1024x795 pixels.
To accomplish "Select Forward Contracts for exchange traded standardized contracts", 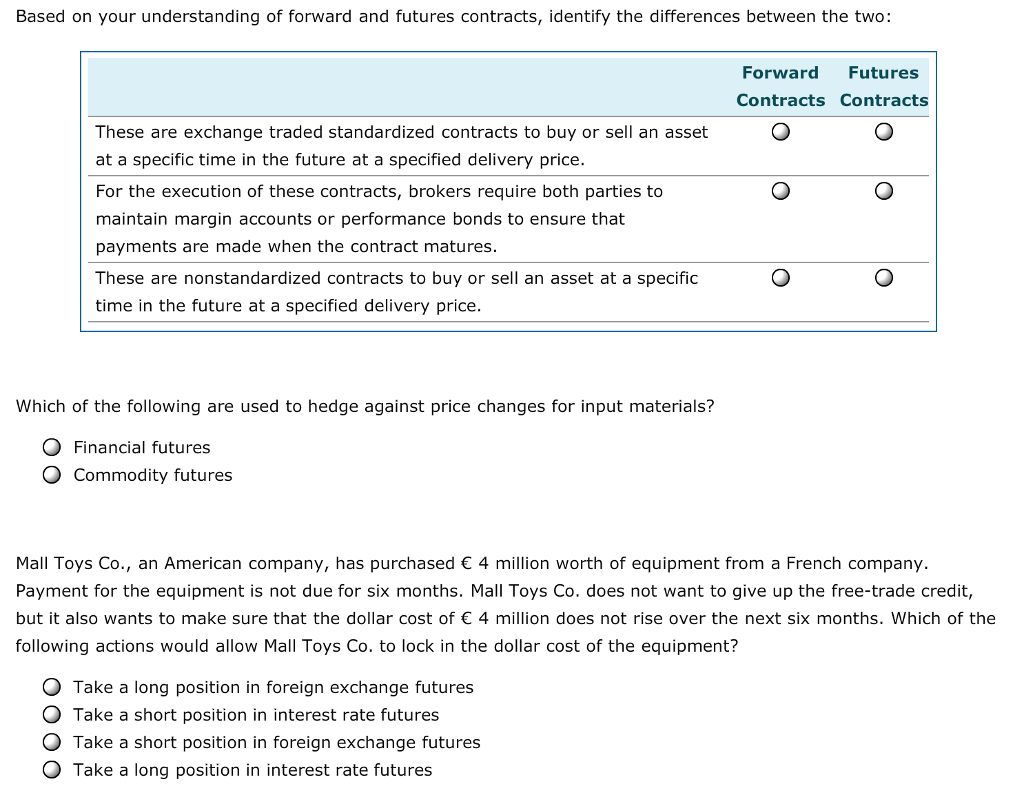I will tap(780, 131).
